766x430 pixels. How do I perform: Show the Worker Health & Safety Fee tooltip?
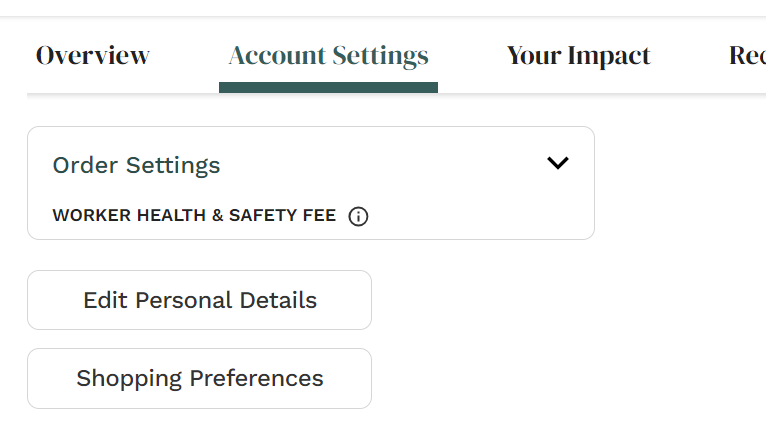tap(358, 216)
